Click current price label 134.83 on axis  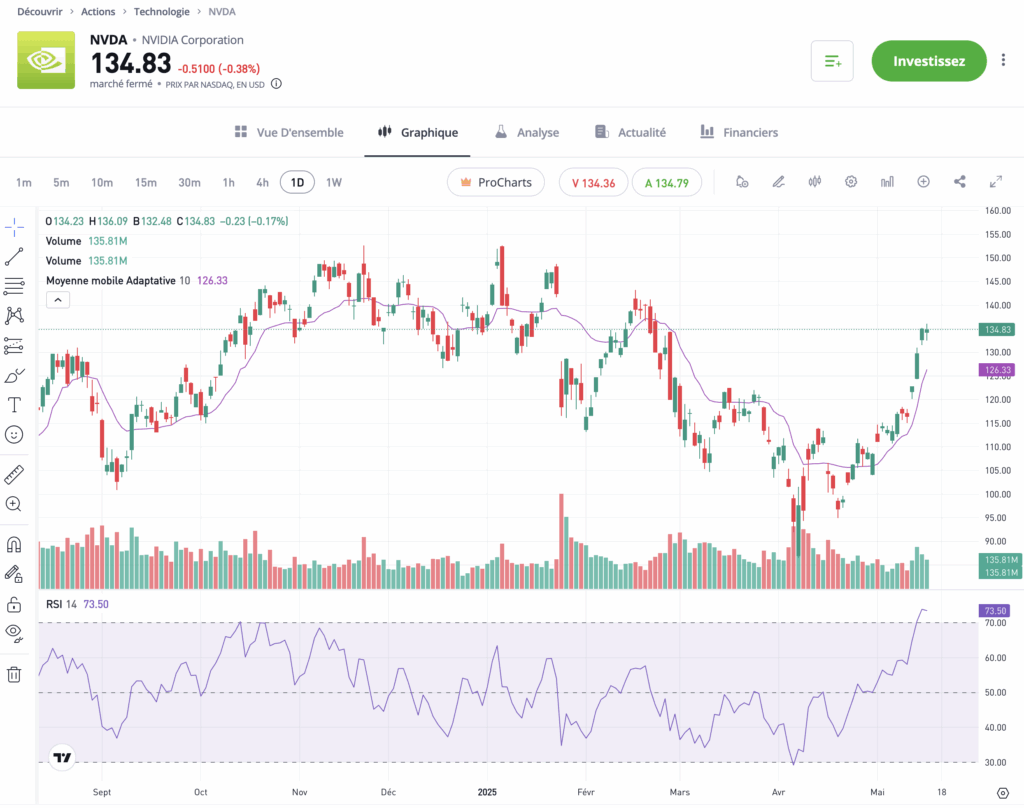coord(997,330)
